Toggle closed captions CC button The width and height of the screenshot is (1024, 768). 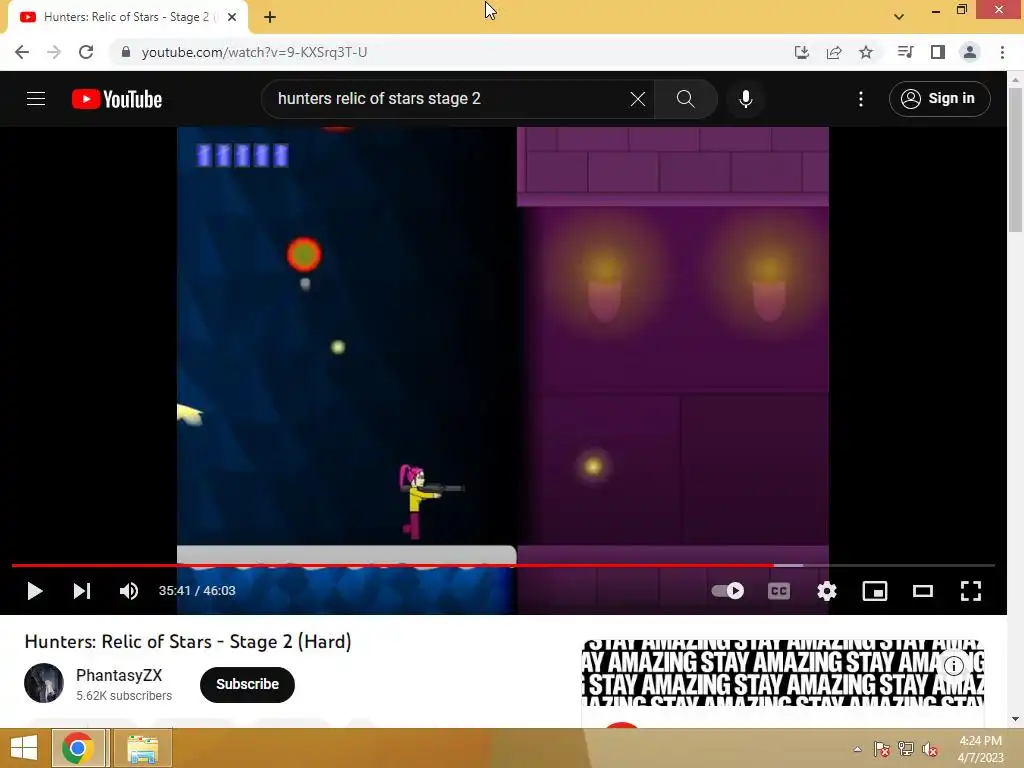coord(778,591)
